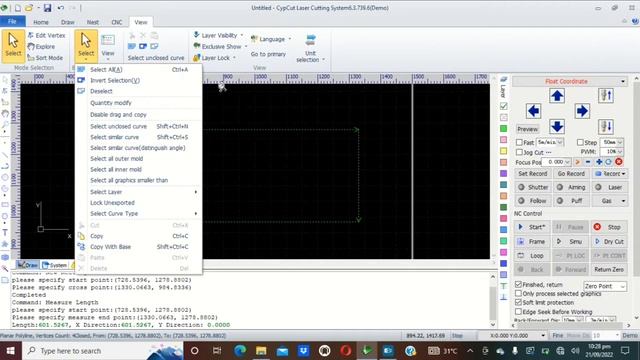Image resolution: width=640 pixels, height=360 pixels.
Task: Click the Dry Cut button
Action: pos(609,241)
